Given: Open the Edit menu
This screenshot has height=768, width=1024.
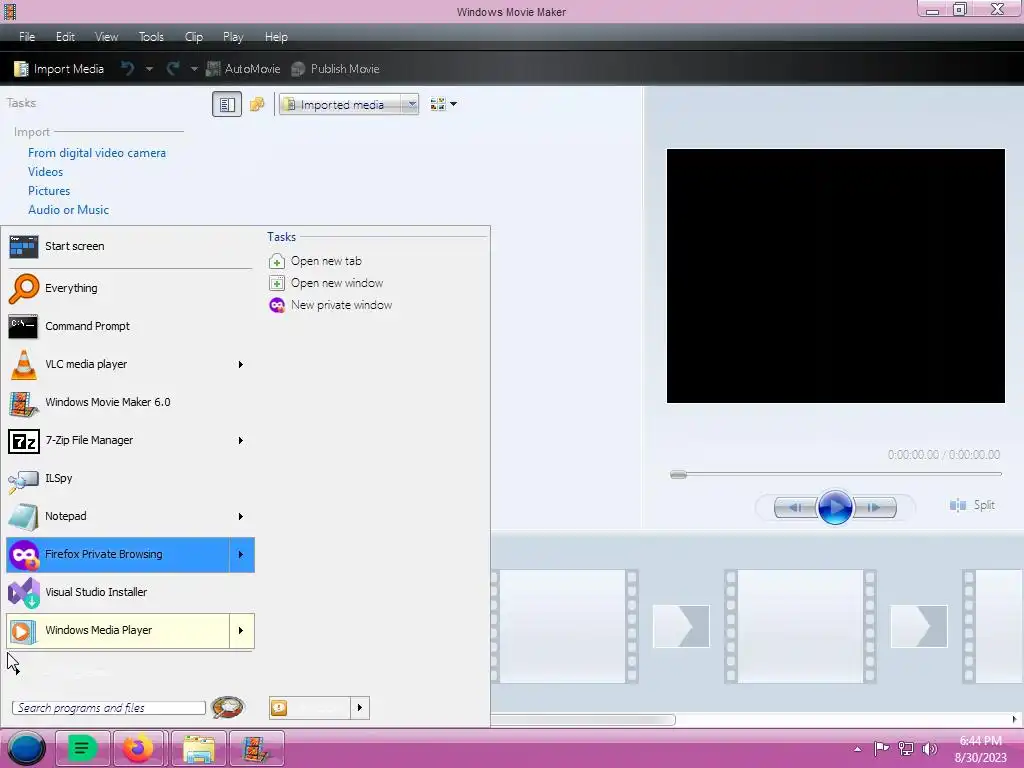Looking at the screenshot, I should click(65, 37).
